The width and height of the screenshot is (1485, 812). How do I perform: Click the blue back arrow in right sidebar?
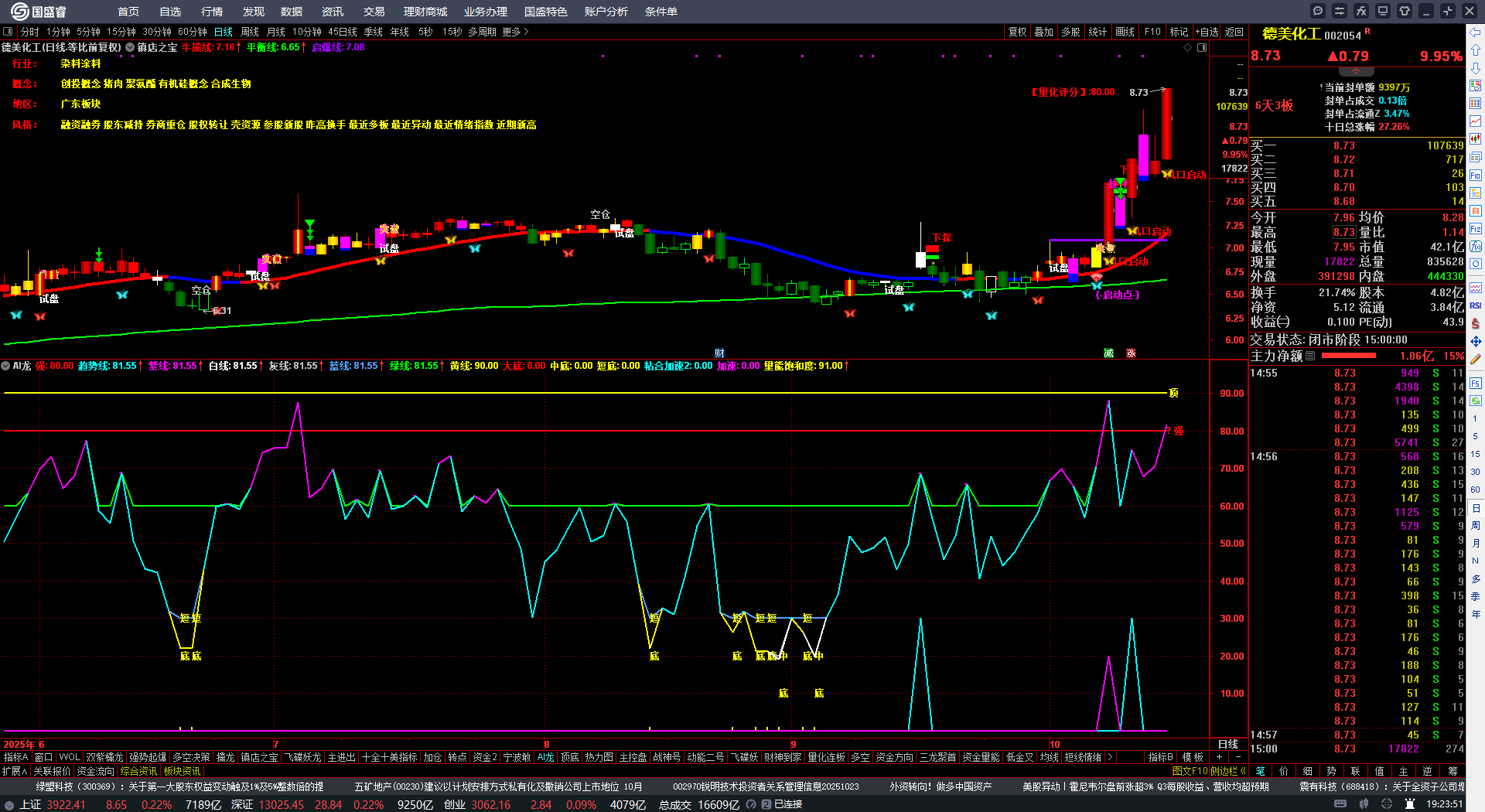coord(1476,32)
